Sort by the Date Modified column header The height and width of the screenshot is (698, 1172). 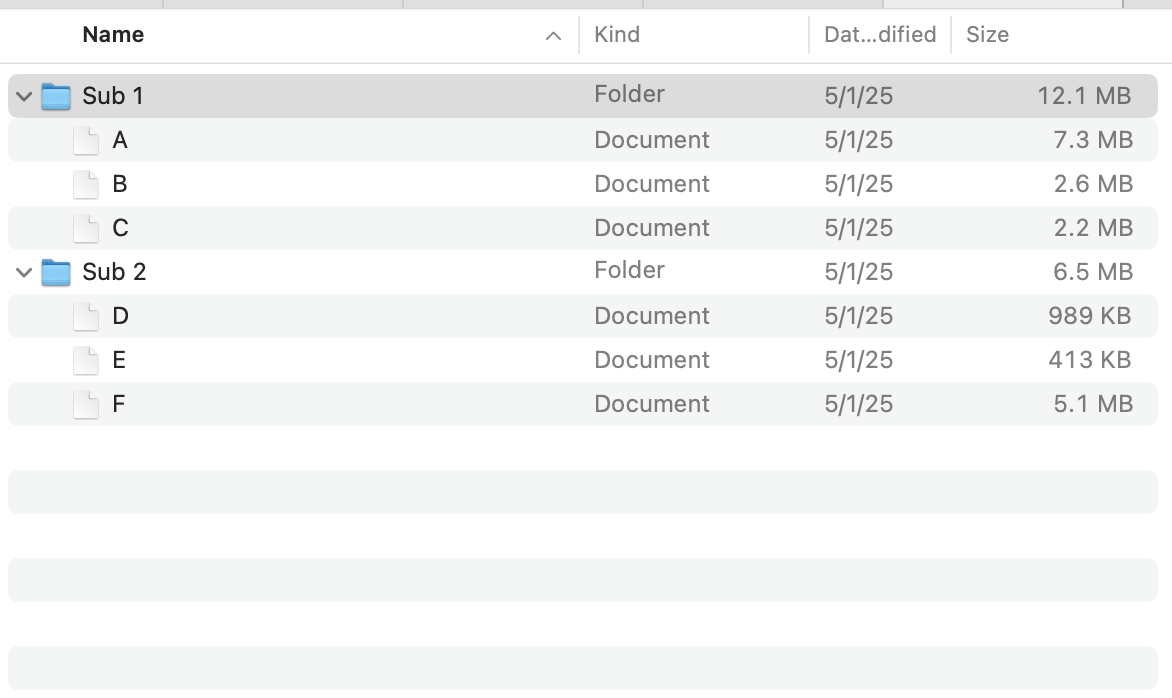(879, 35)
